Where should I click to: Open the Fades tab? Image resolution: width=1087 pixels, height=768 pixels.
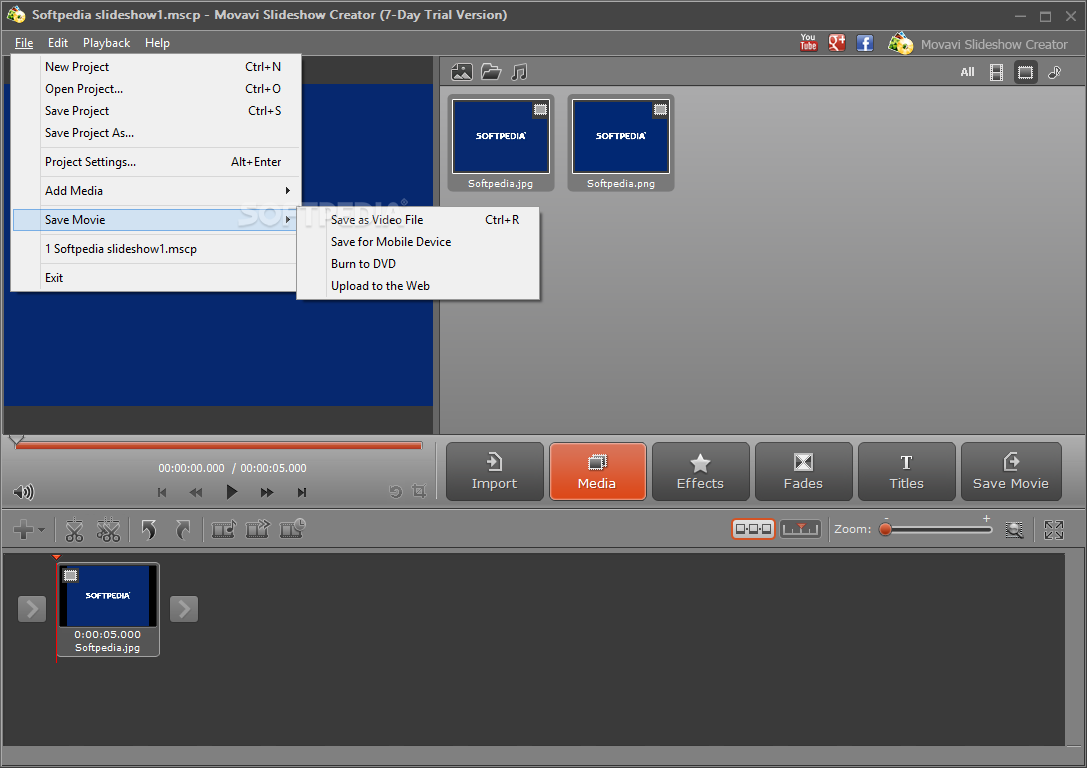pyautogui.click(x=803, y=472)
